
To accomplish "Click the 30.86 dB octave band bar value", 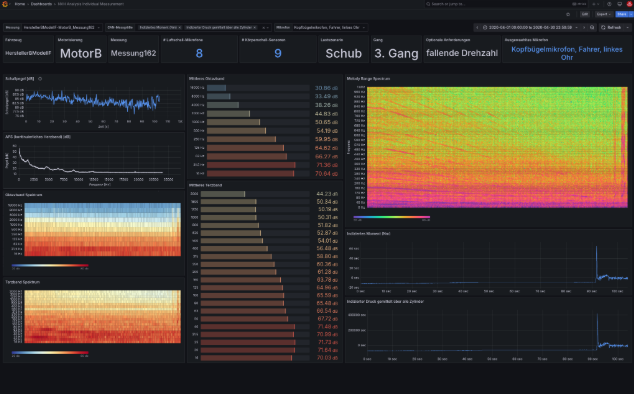I will 326,88.
